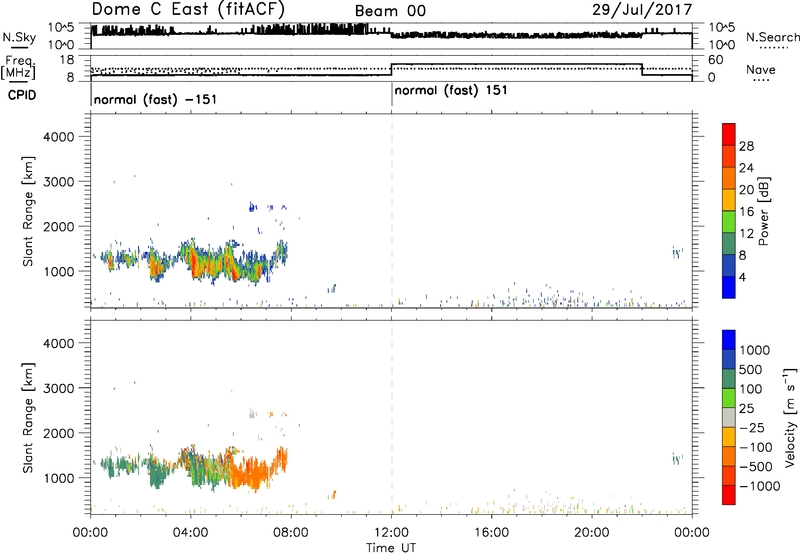Image resolution: width=800 pixels, height=554 pixels.
Task: Click the 'Nave' legend label
Action: click(761, 69)
